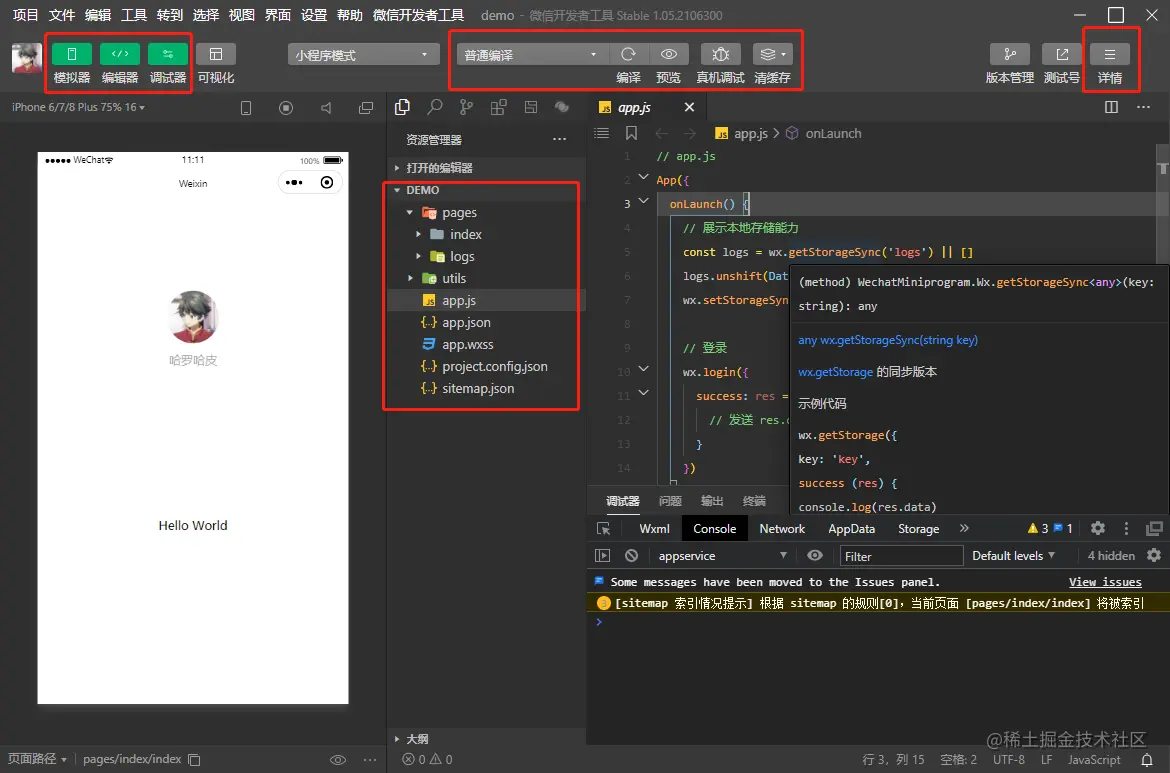Open the 详情 details panel
Image resolution: width=1170 pixels, height=773 pixels.
(1110, 54)
